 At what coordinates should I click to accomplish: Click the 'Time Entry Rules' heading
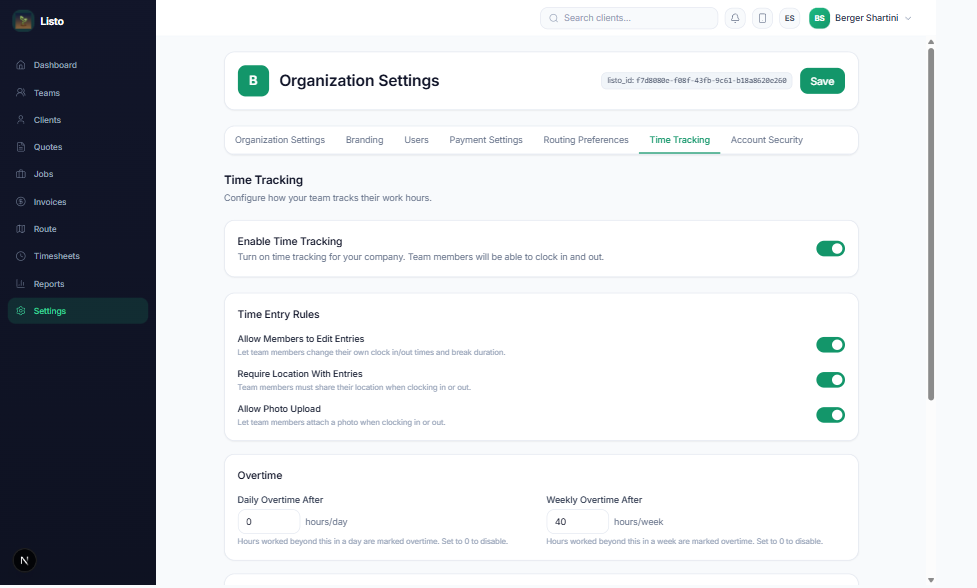[279, 315]
